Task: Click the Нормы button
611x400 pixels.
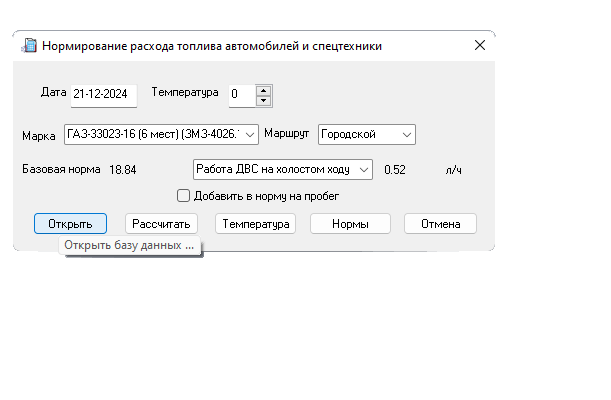Action: tap(350, 224)
